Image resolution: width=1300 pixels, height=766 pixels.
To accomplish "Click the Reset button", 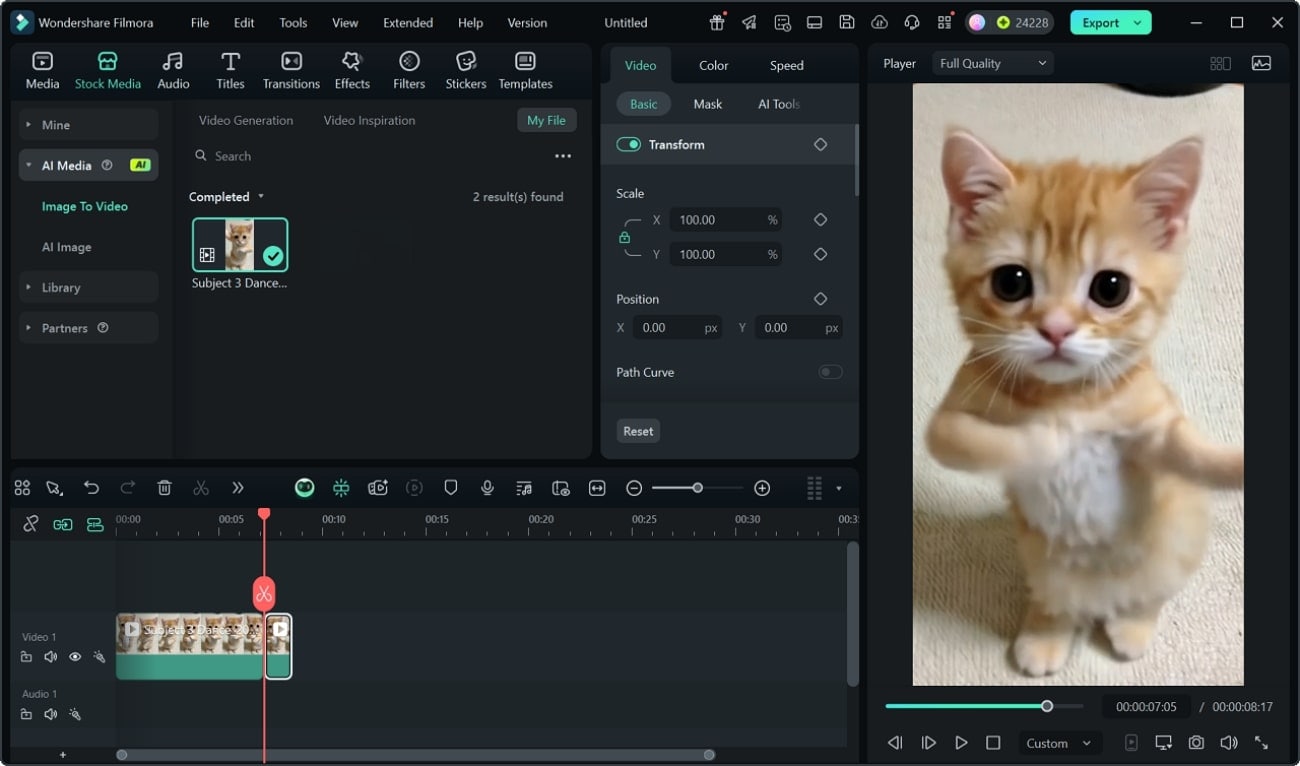I will pos(638,431).
